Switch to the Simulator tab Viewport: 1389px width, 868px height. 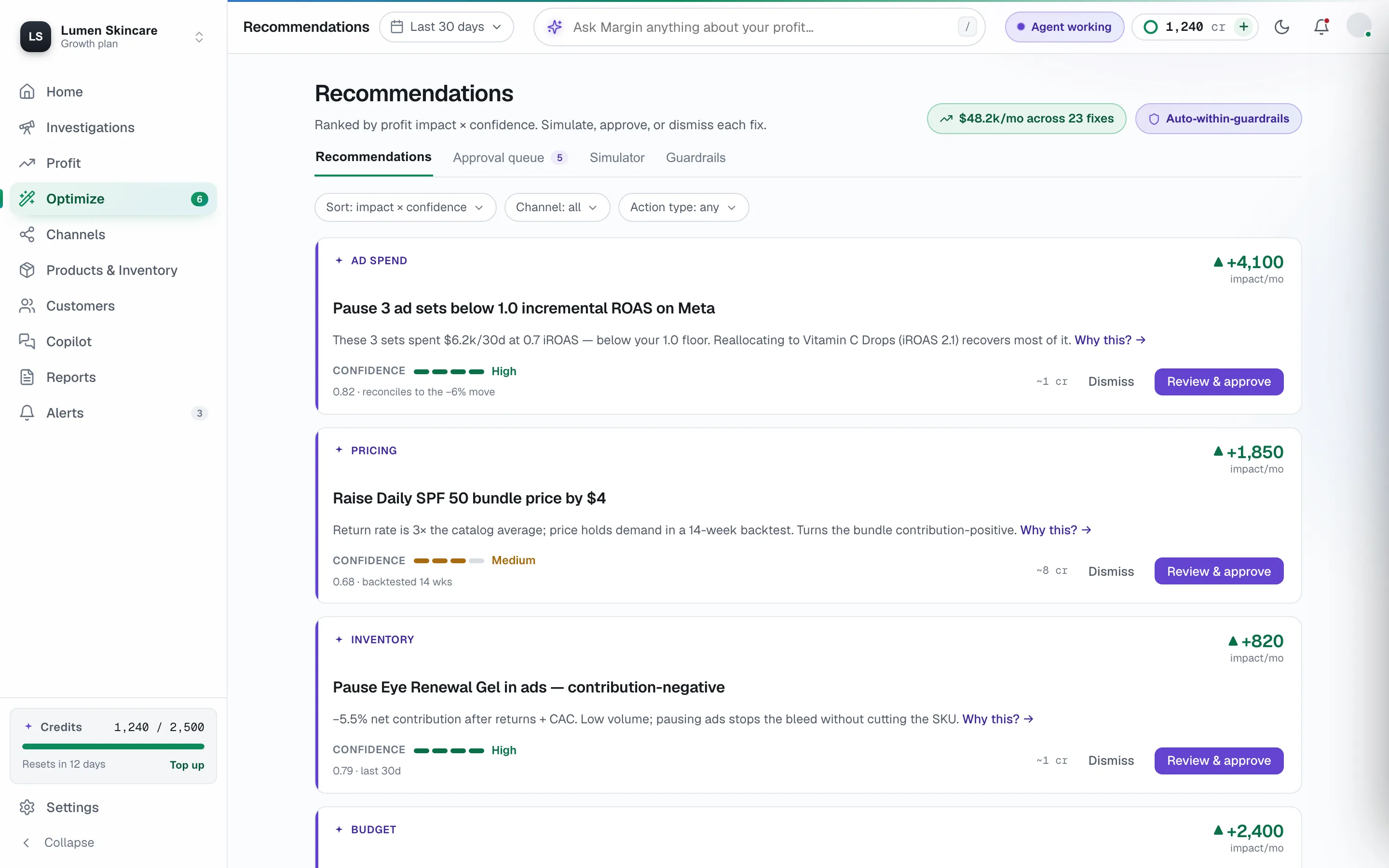pos(616,158)
